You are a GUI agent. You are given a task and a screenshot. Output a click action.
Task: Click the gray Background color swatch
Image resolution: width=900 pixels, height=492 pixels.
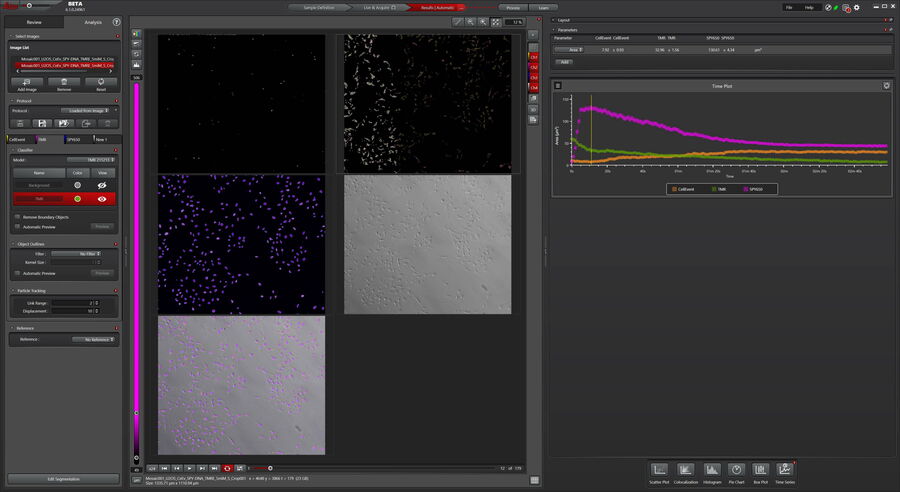[x=77, y=185]
